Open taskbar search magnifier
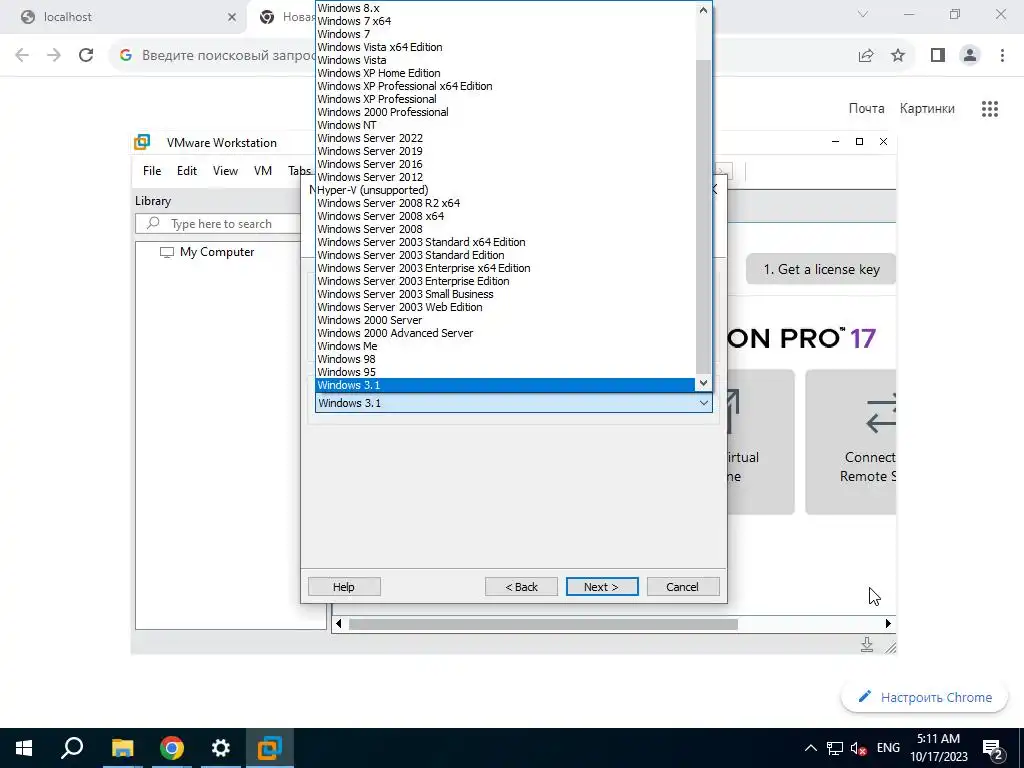The height and width of the screenshot is (768, 1024). tap(72, 748)
